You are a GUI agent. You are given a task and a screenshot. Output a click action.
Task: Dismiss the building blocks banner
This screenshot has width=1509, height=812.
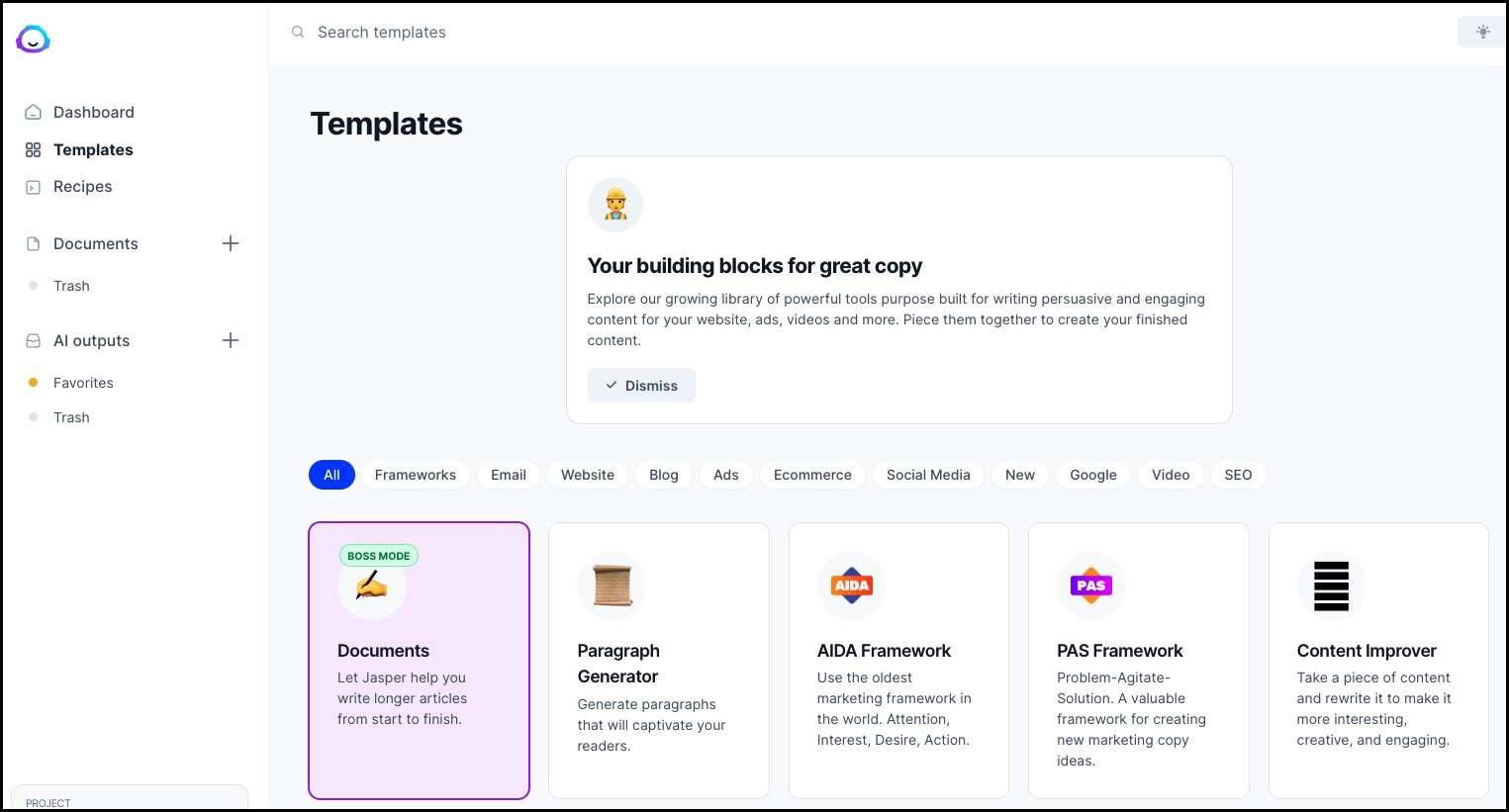tap(641, 386)
